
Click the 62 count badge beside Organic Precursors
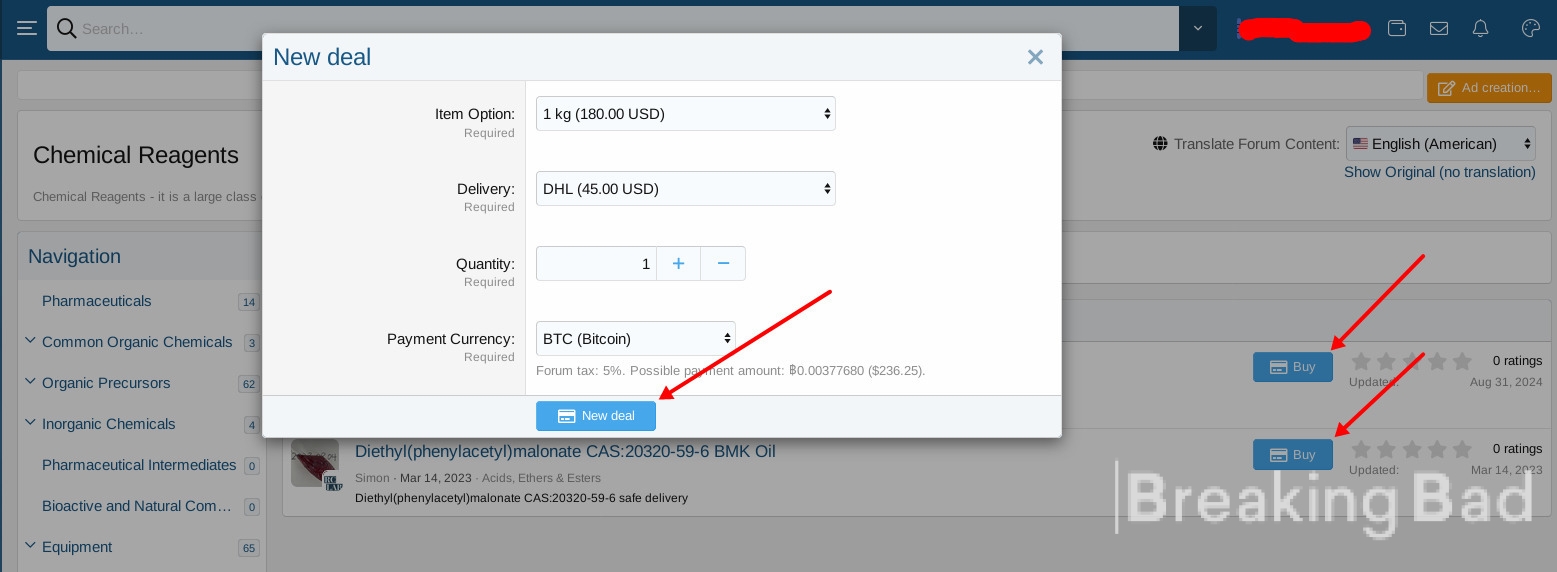[248, 384]
